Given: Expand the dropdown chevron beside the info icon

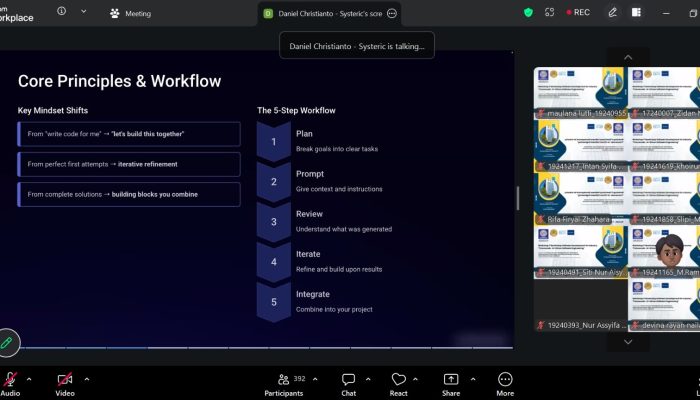Looking at the screenshot, I should [x=83, y=12].
